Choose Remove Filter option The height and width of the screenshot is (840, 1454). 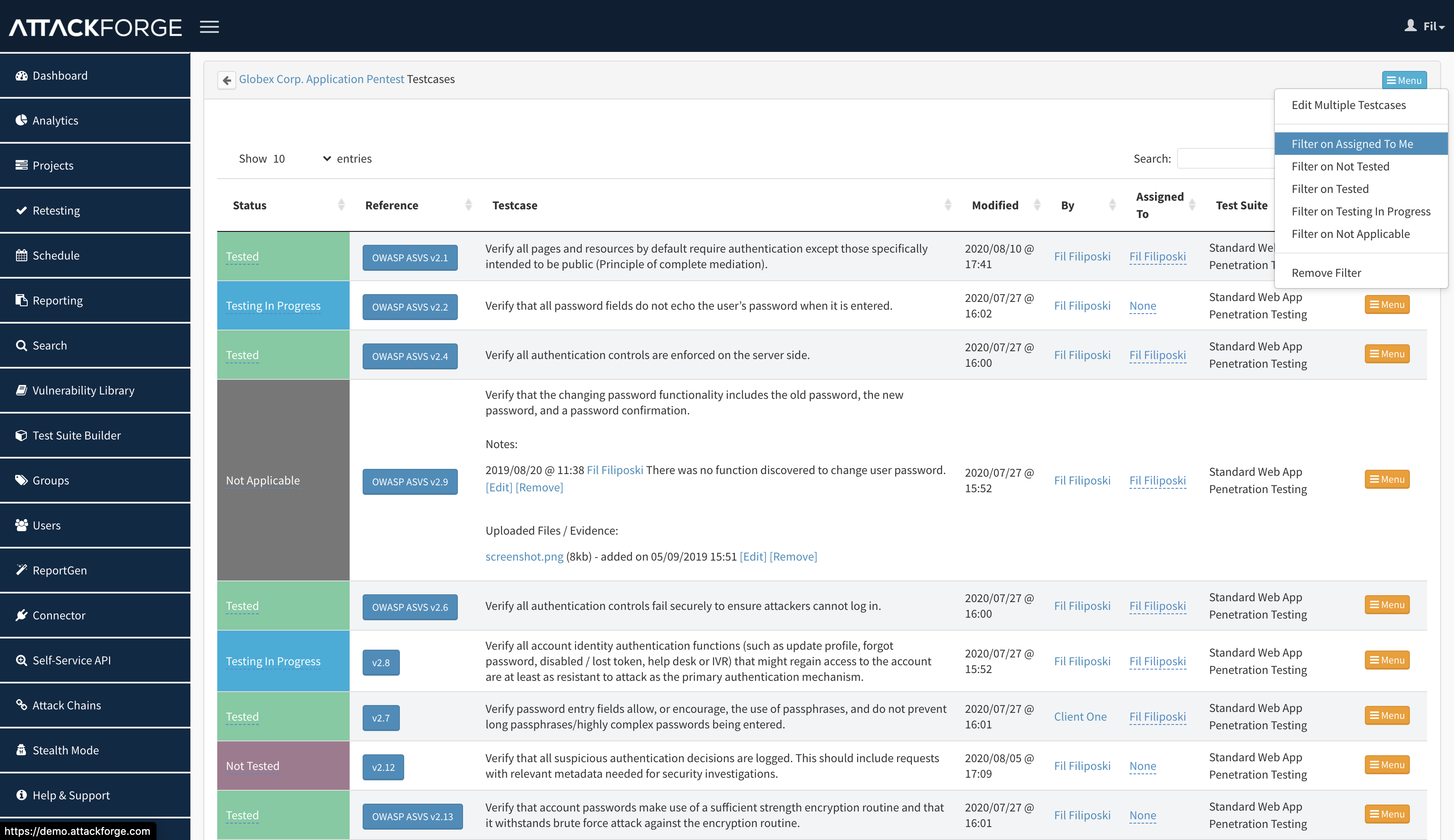1361,273
